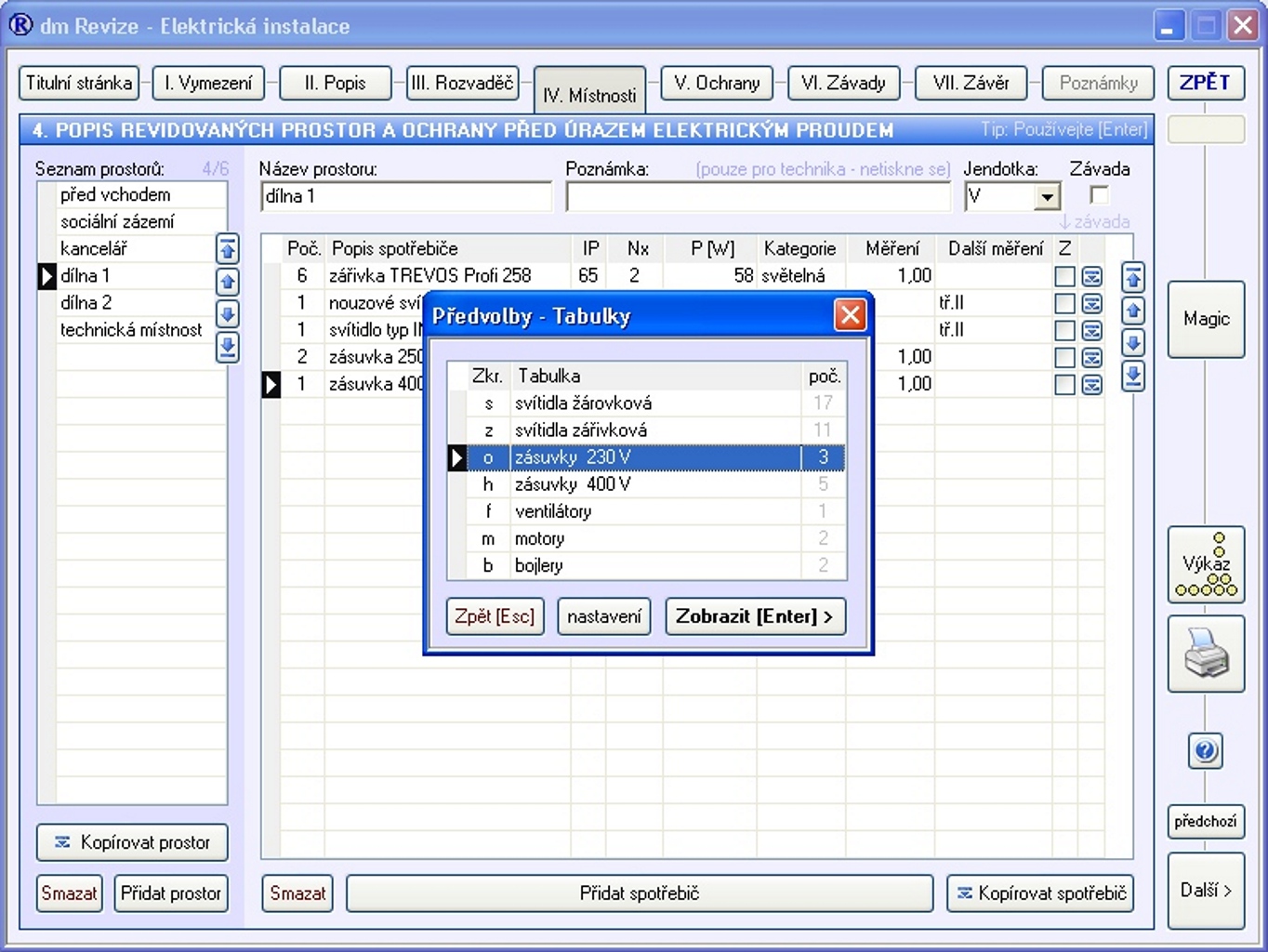Click detail icon in zářivka TREVOS row
Screen dimensions: 1268x952
tap(1092, 277)
